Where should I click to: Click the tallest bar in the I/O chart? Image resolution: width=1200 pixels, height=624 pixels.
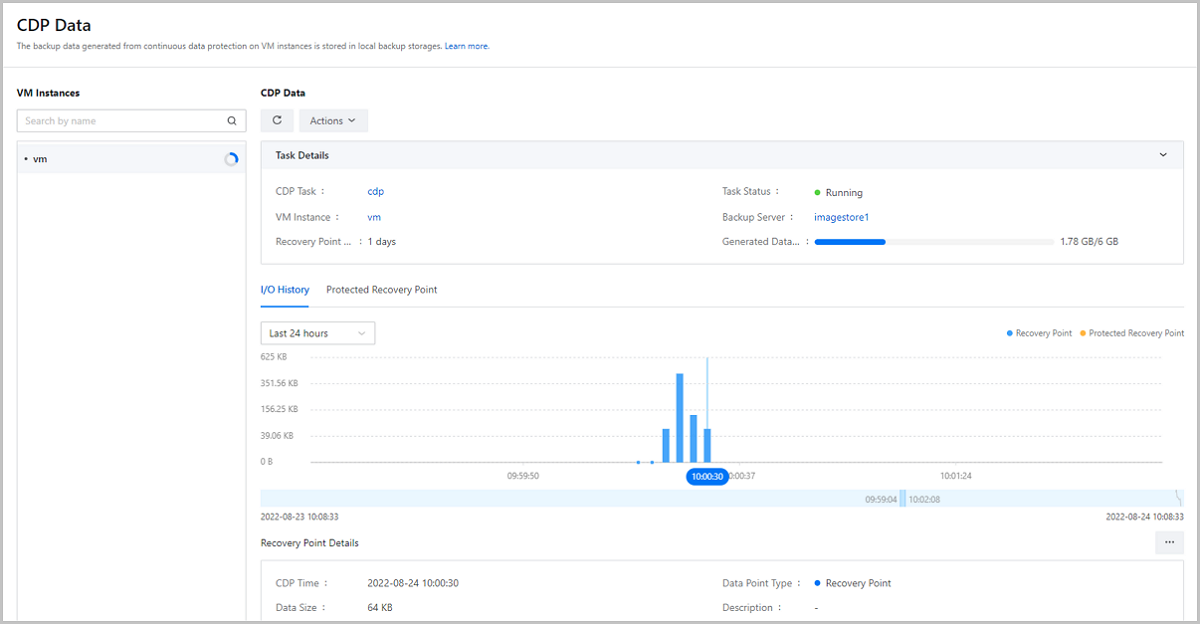(680, 417)
